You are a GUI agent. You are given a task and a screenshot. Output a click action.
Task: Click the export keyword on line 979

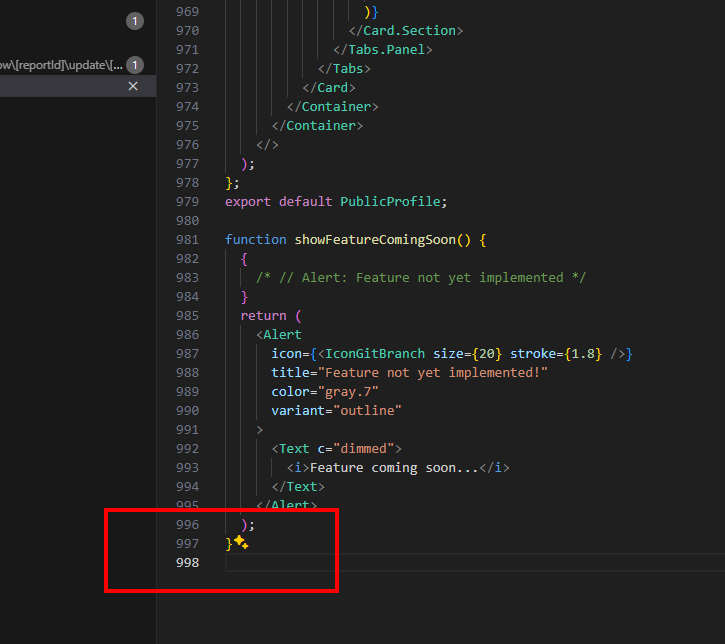(x=248, y=202)
